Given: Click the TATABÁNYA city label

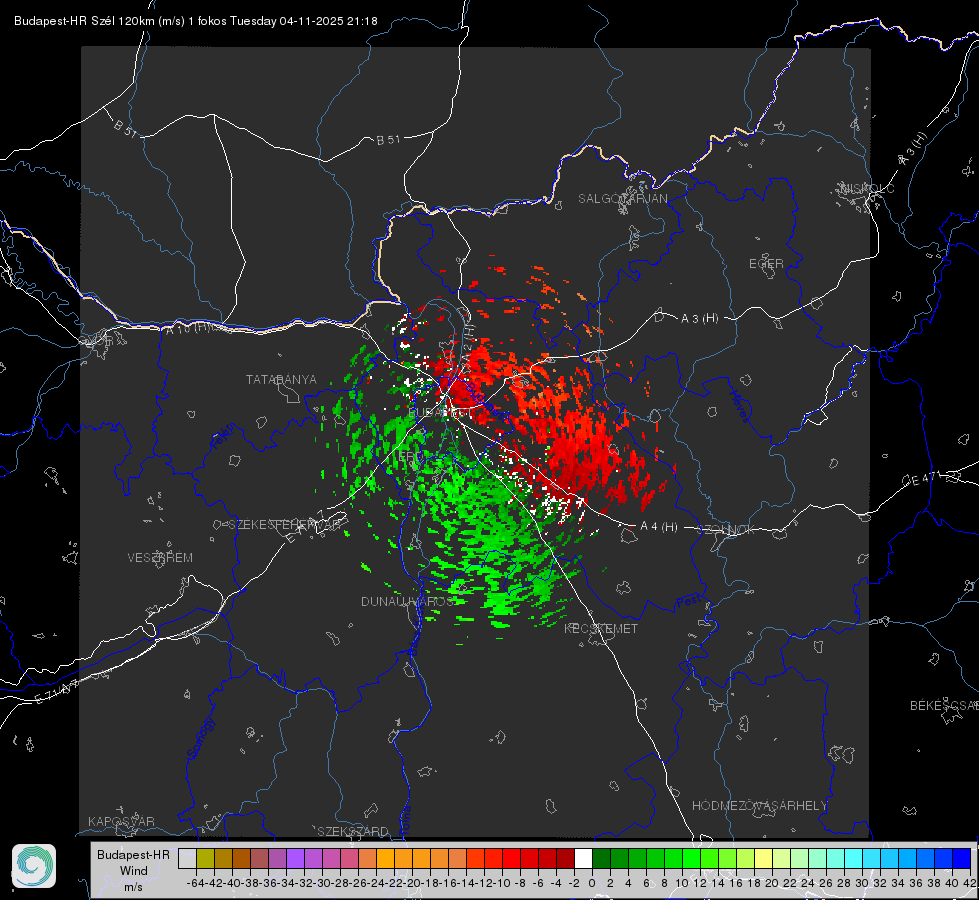Looking at the screenshot, I should 281,379.
